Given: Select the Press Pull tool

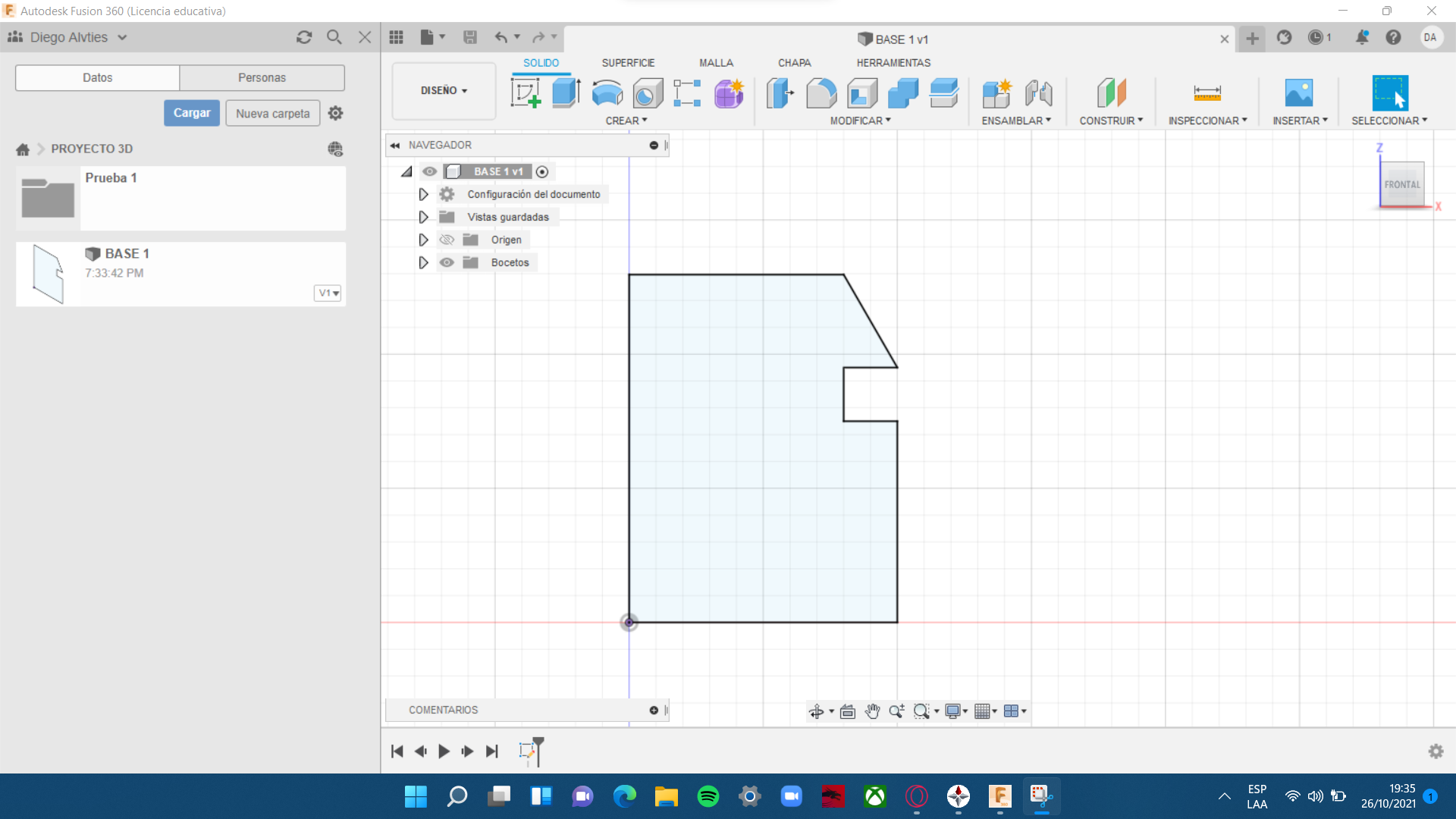Looking at the screenshot, I should [780, 93].
